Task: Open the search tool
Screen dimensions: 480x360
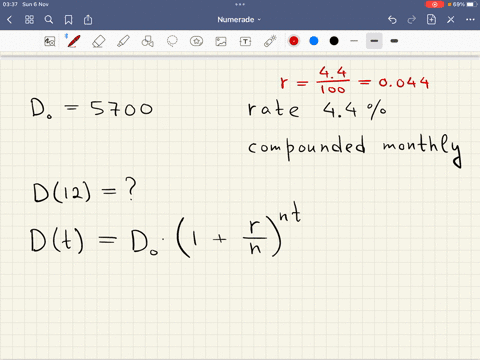Action: (49, 20)
